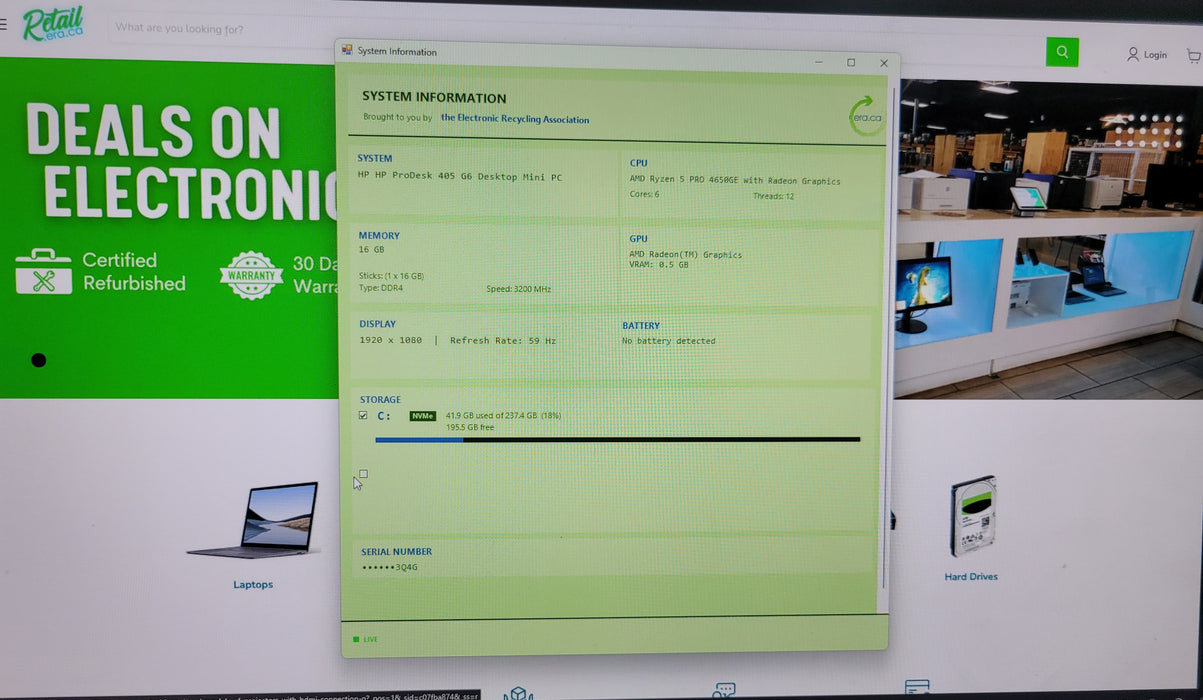Screen dimensions: 1203x700
Task: Maximize the System Information window
Action: click(851, 62)
